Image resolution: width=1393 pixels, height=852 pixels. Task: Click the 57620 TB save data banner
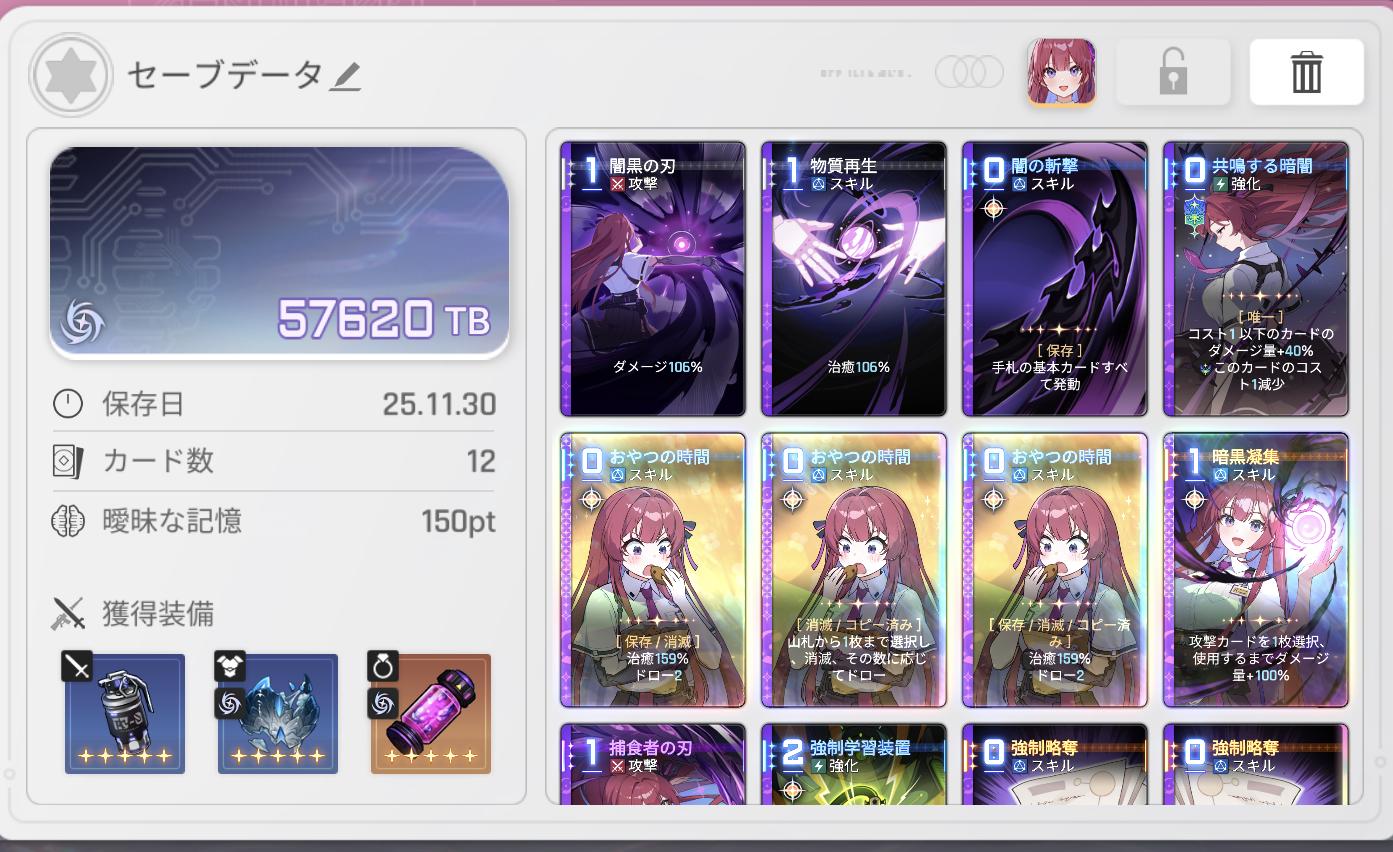coord(279,252)
